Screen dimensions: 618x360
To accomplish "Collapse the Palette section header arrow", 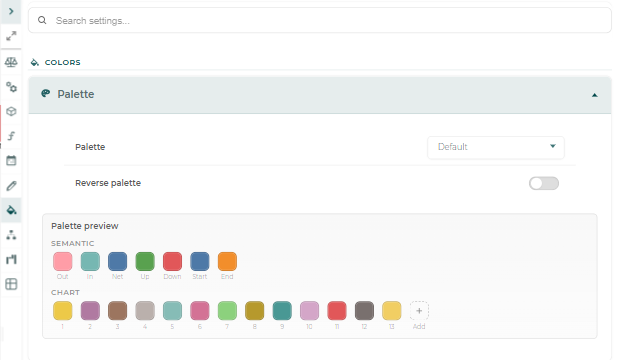I will [x=594, y=95].
